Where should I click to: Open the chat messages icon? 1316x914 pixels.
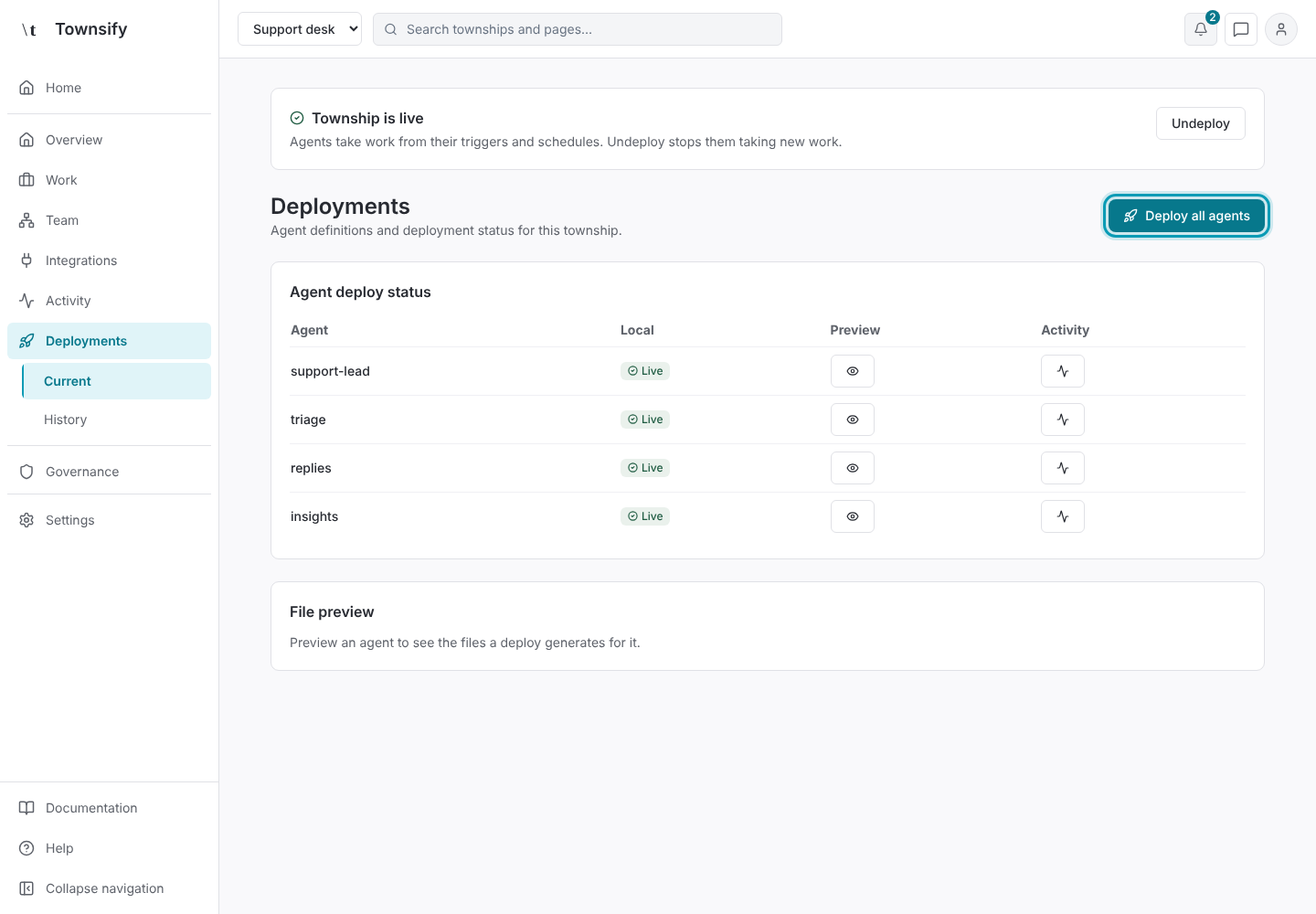[x=1241, y=29]
